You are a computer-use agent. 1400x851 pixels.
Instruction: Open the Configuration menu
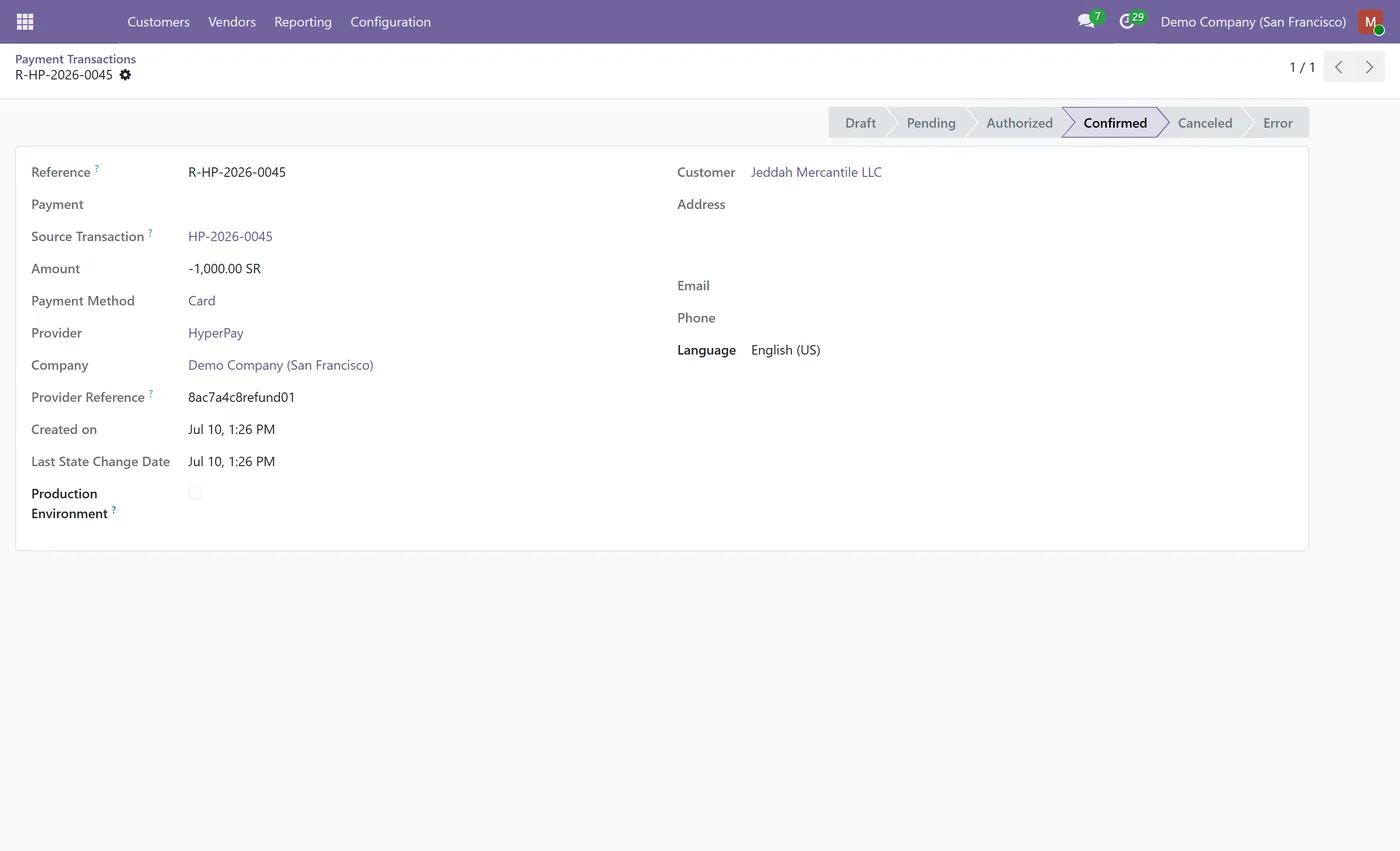pyautogui.click(x=390, y=21)
